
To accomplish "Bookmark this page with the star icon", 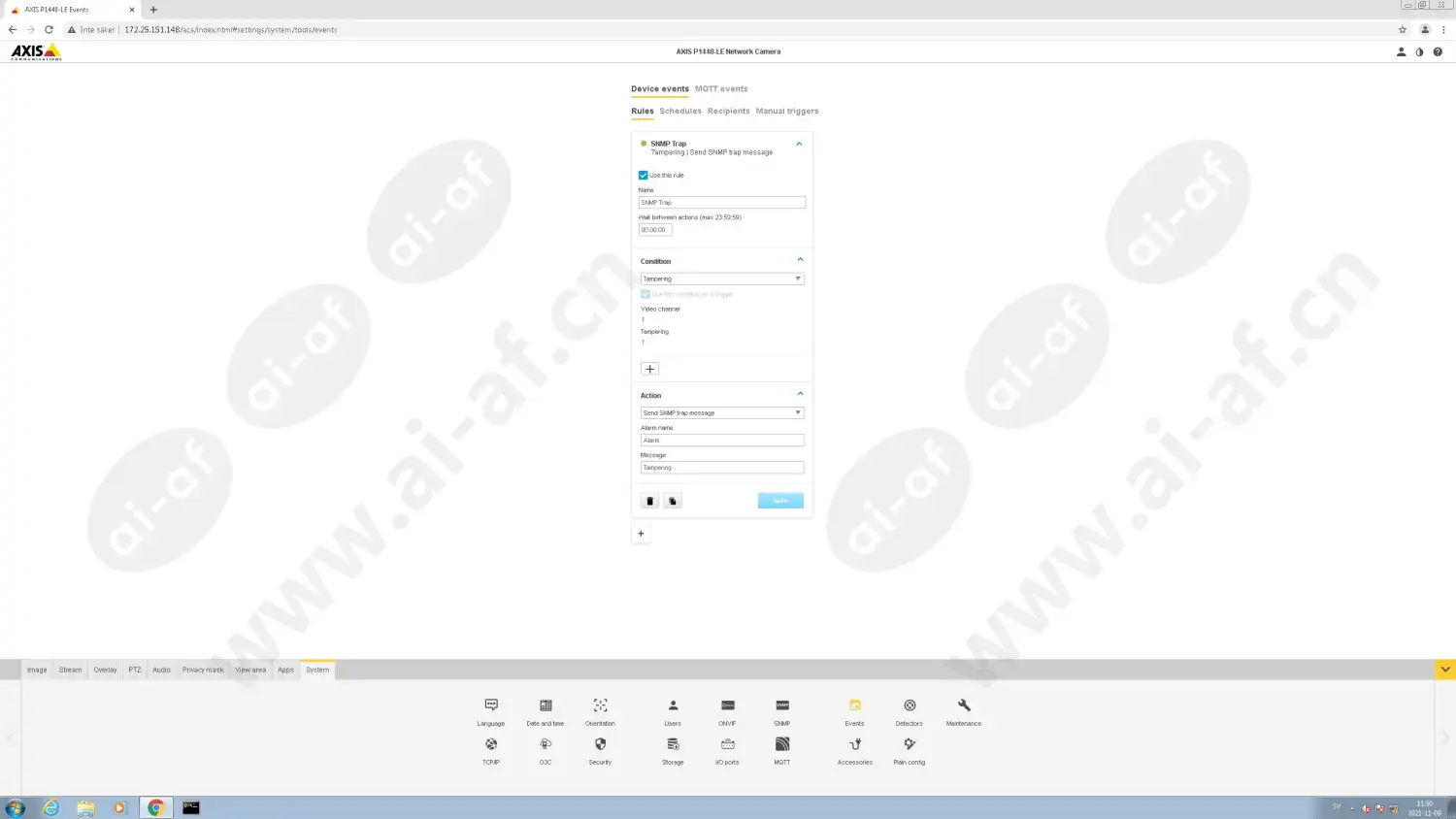I will (1402, 29).
